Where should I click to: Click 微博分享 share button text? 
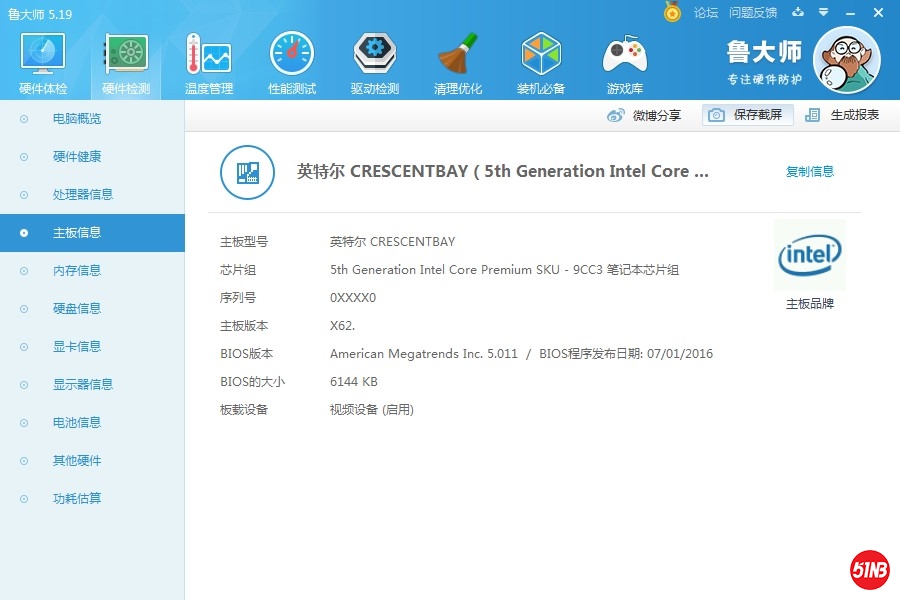click(657, 115)
